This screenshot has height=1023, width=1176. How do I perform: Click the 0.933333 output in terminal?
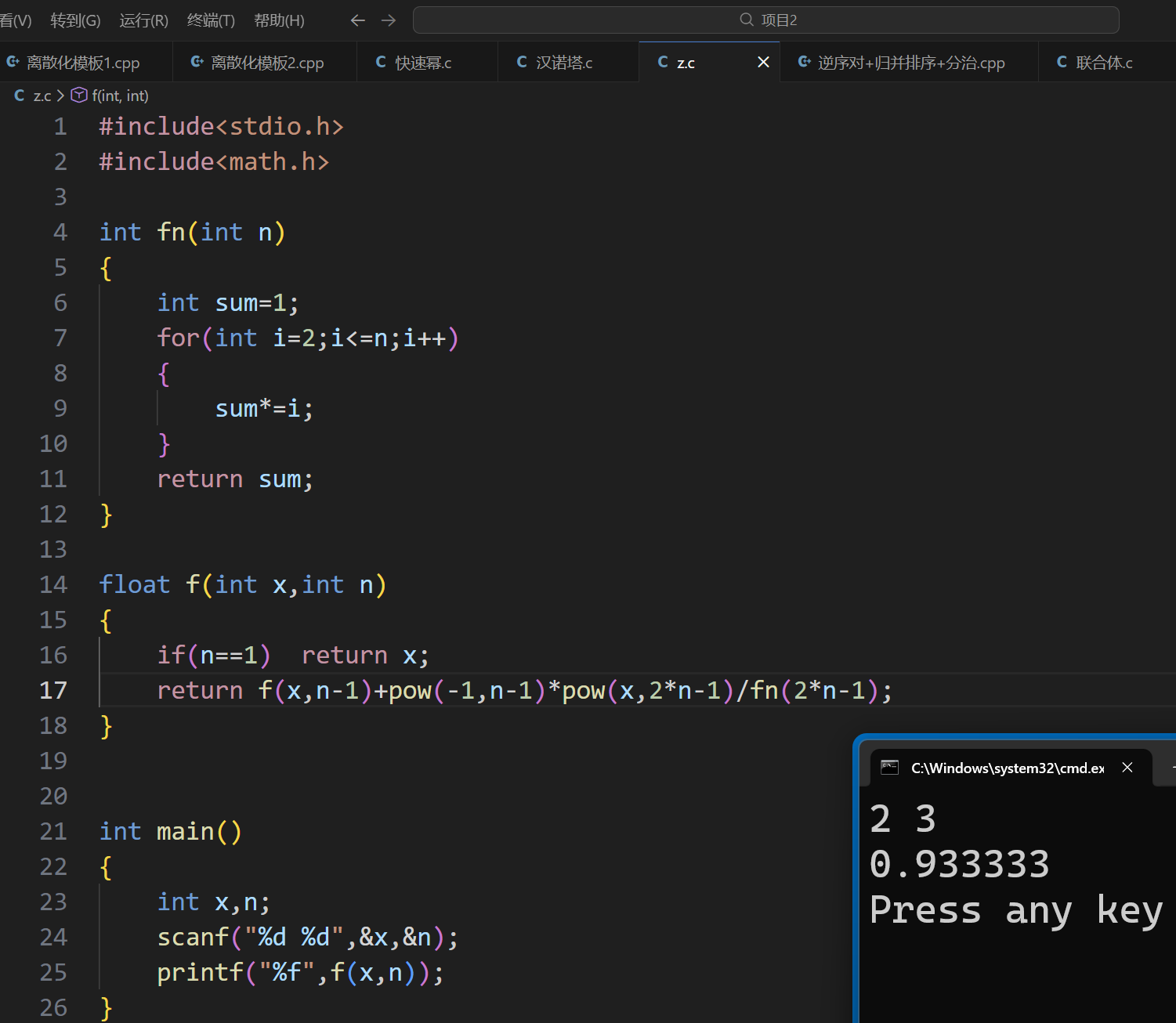[960, 865]
